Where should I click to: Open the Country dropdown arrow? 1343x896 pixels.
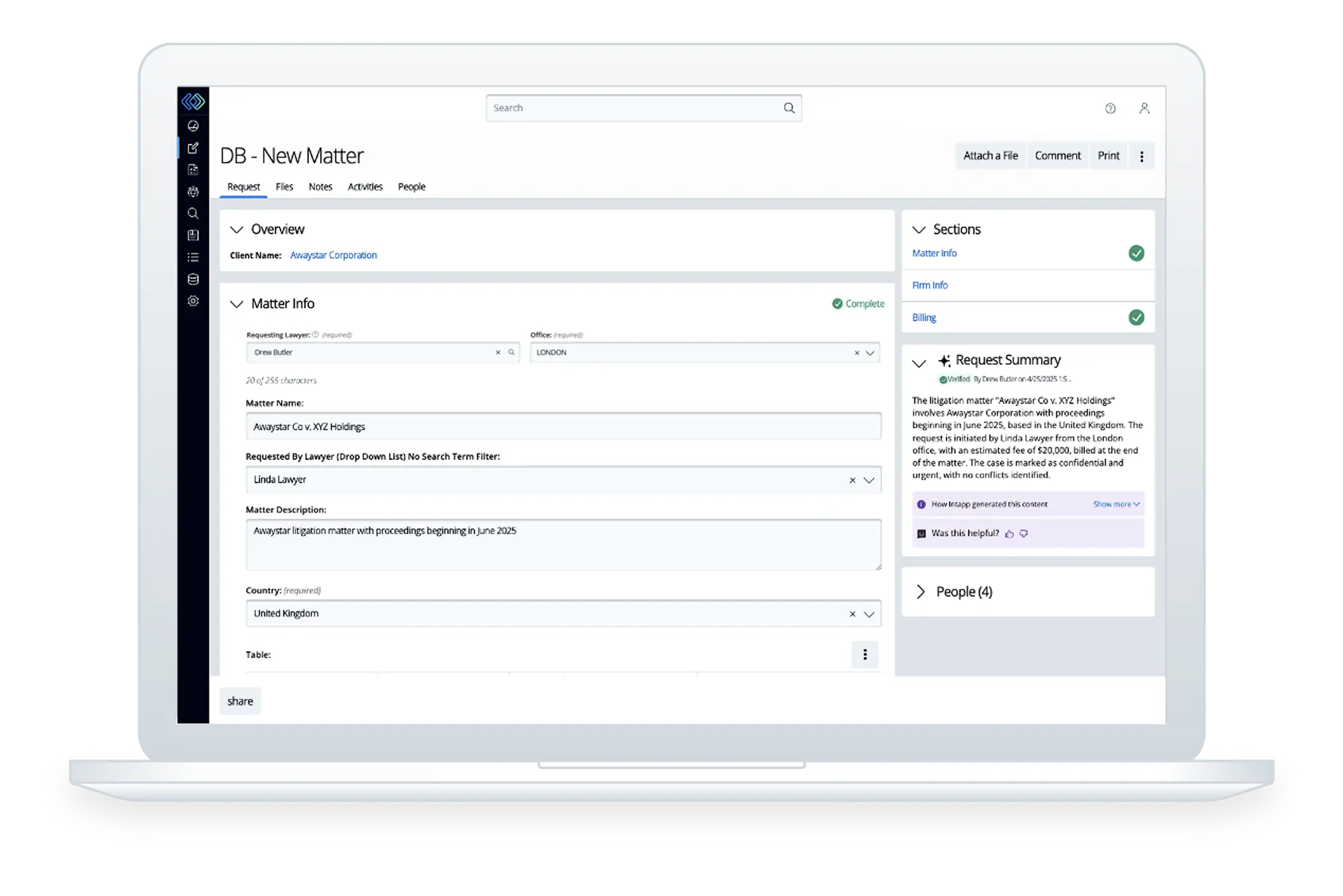click(x=869, y=614)
